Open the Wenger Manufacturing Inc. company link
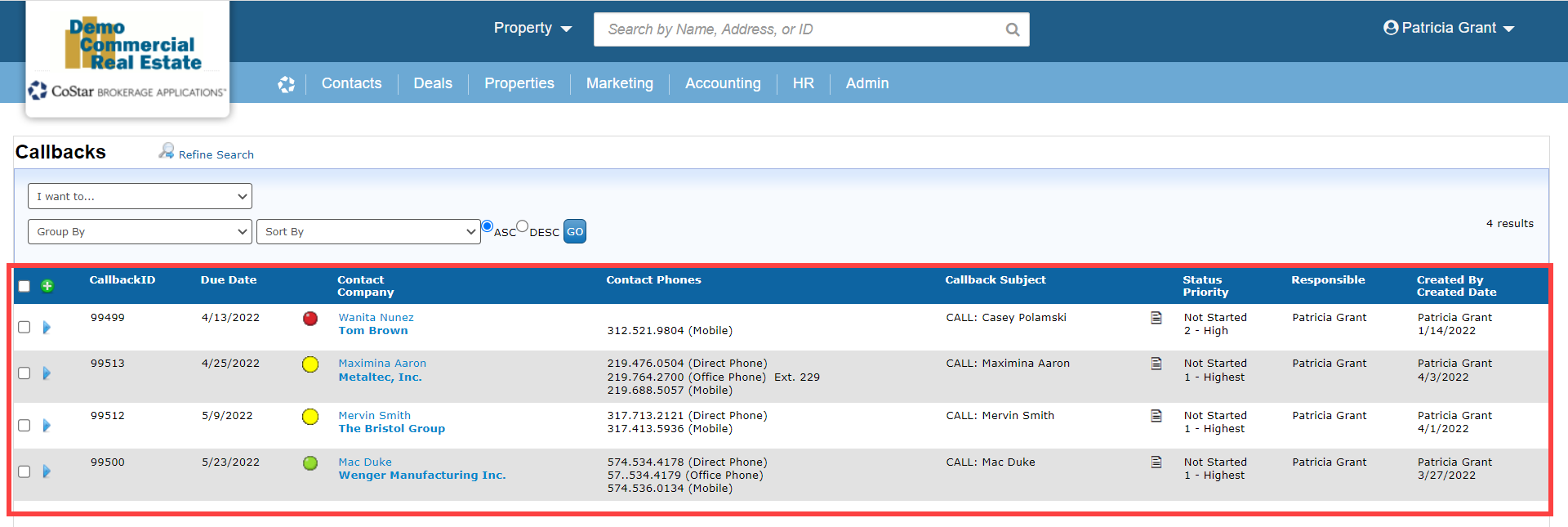 tap(422, 476)
